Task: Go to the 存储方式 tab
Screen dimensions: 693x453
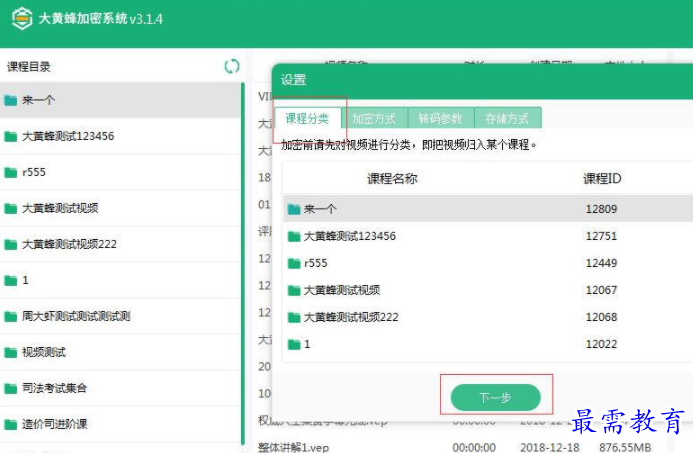Action: [x=507, y=118]
